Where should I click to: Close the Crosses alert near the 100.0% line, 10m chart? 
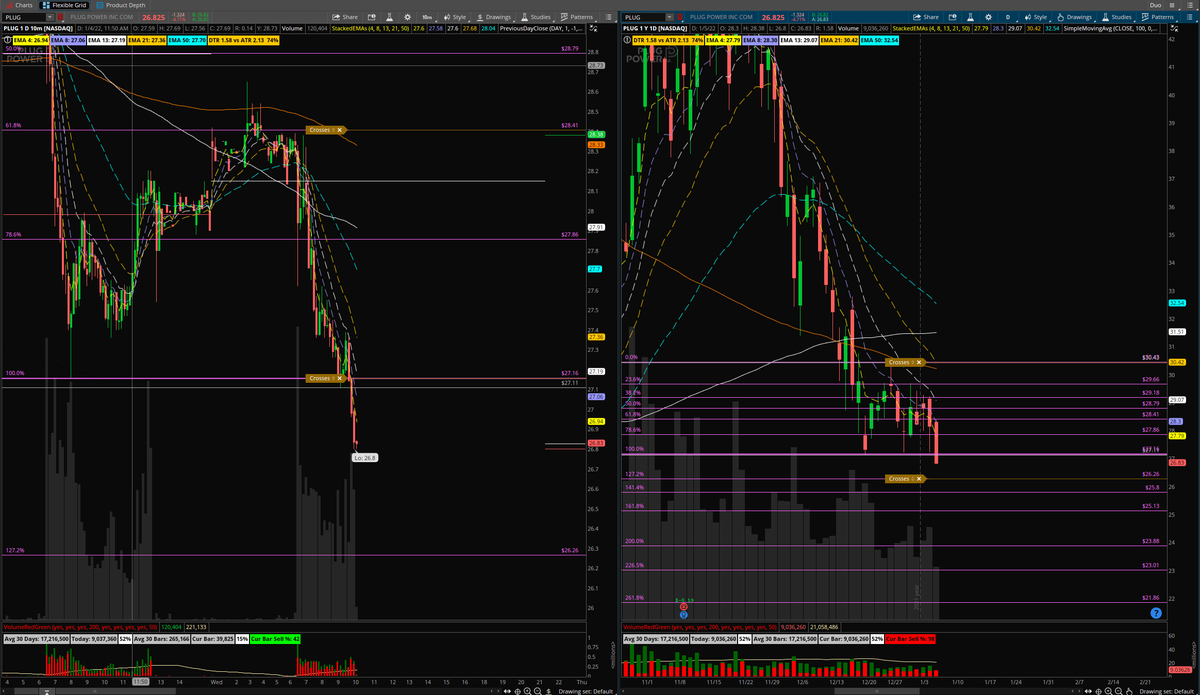(340, 378)
